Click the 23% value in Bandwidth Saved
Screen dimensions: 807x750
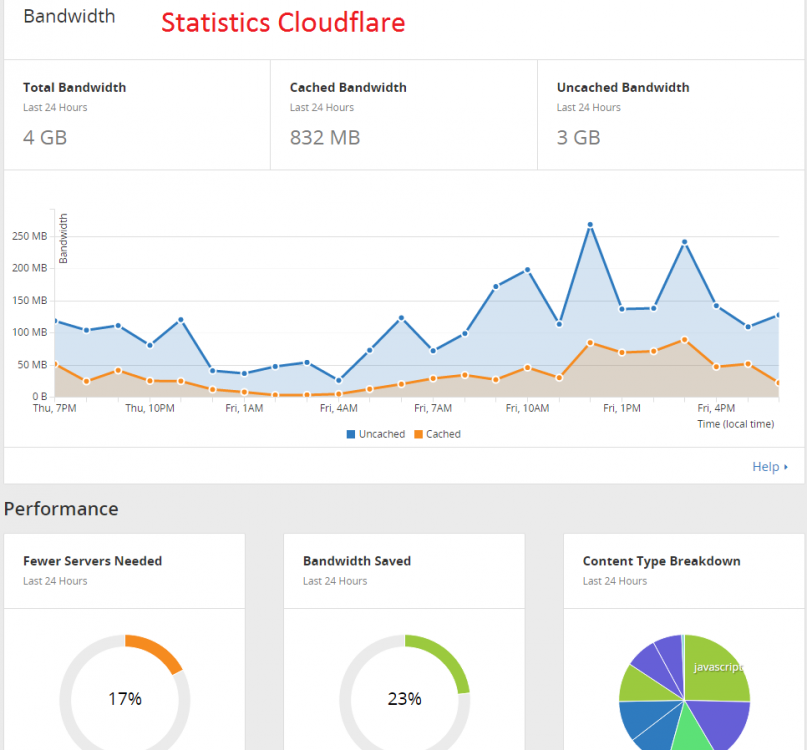click(405, 698)
